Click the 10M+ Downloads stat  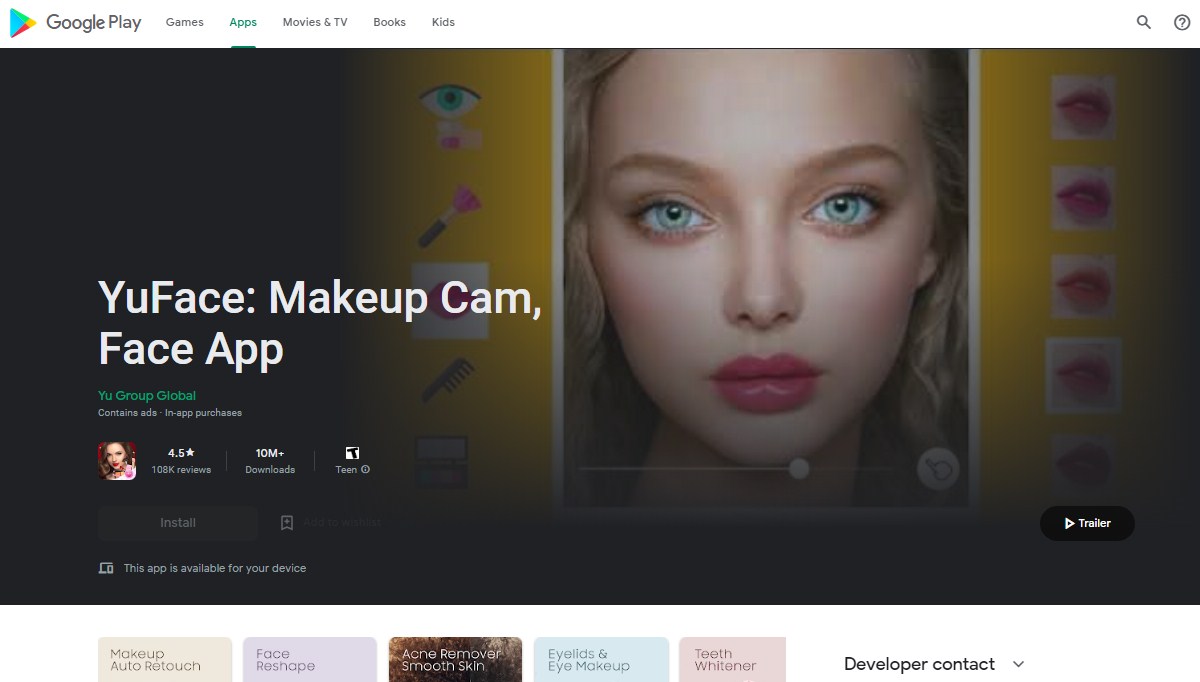[x=270, y=461]
